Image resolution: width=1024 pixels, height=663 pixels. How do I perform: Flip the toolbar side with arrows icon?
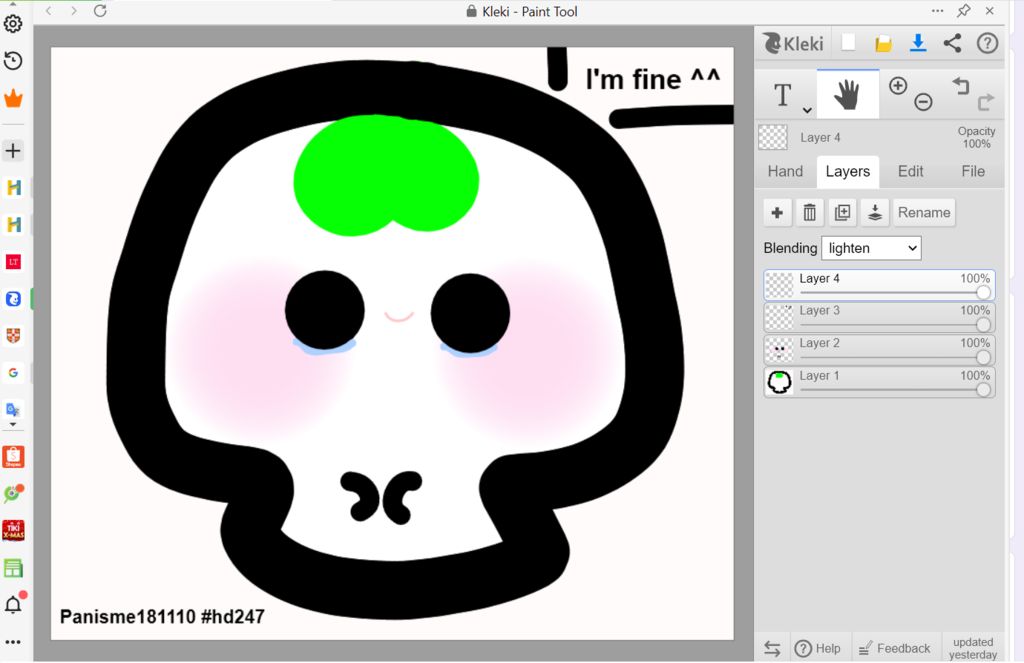tap(772, 648)
